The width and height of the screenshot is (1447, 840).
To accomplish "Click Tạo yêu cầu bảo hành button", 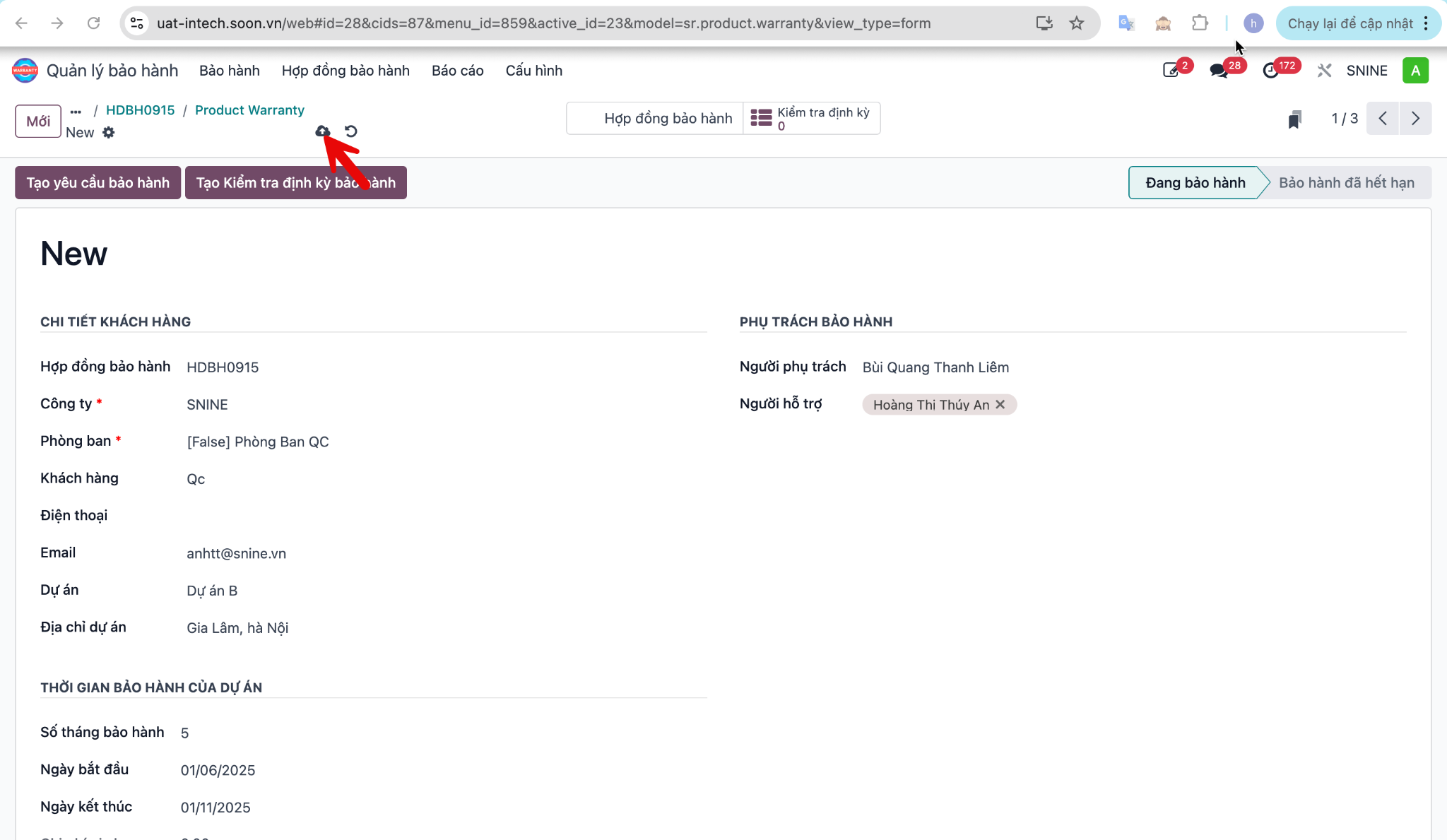I will click(98, 183).
